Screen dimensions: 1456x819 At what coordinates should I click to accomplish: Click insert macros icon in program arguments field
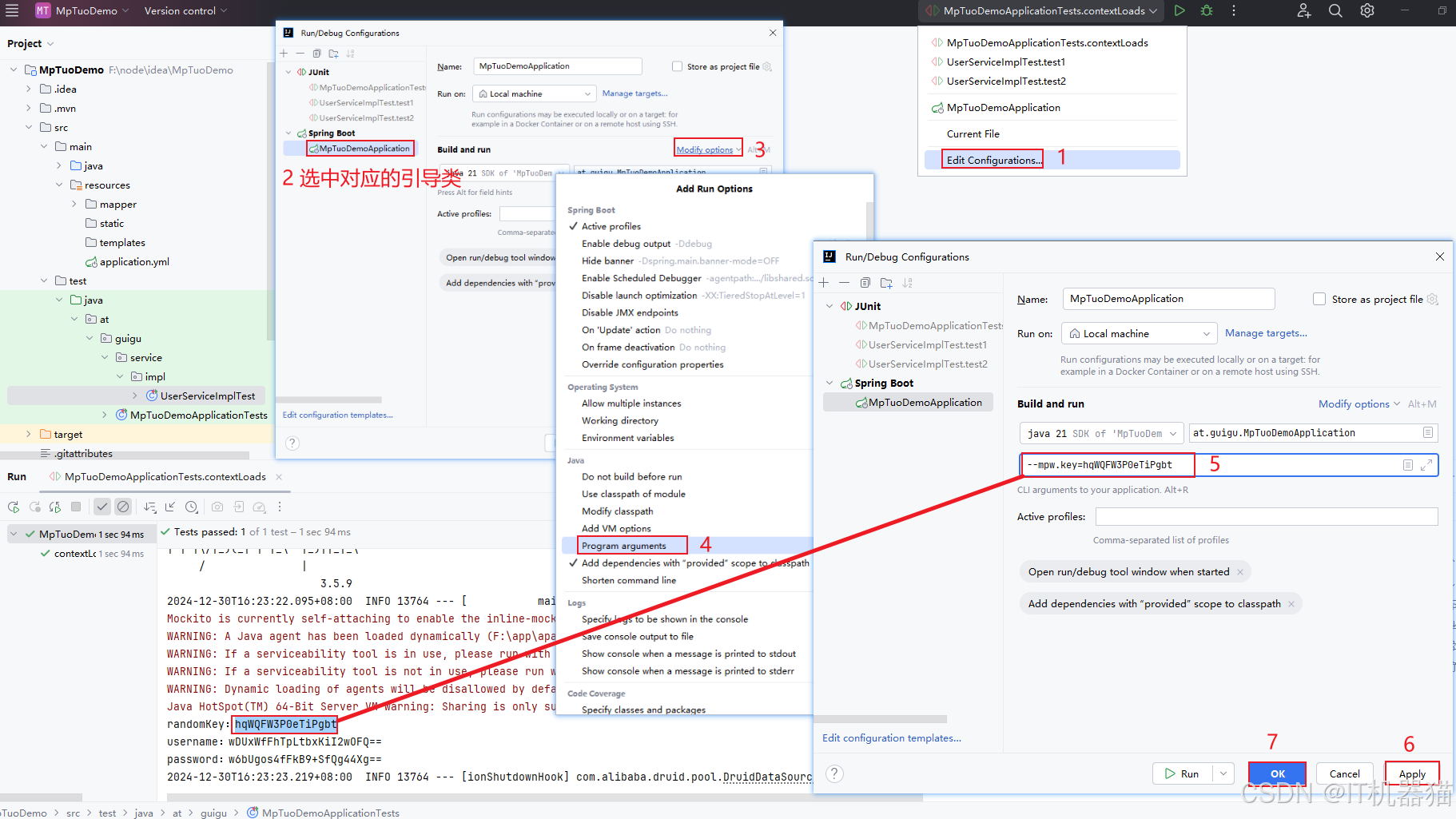pyautogui.click(x=1408, y=465)
